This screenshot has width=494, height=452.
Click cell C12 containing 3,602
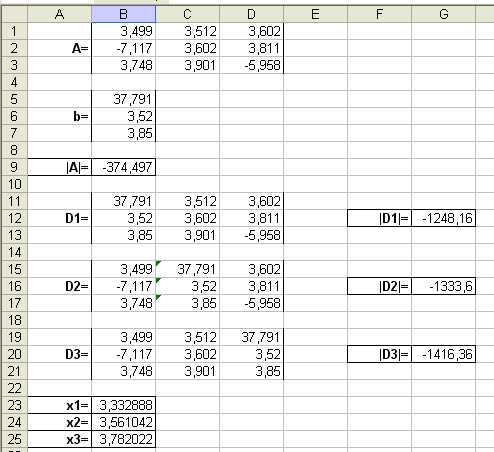click(187, 218)
